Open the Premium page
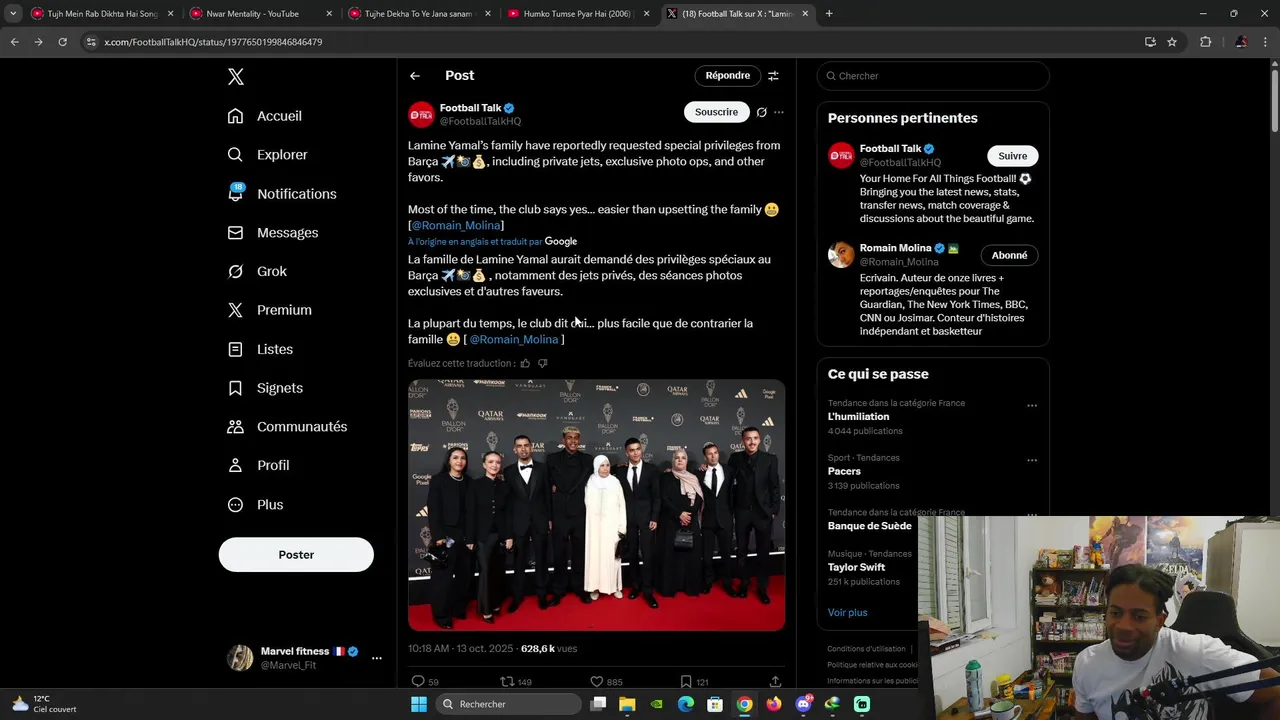Image resolution: width=1280 pixels, height=720 pixels. coord(270,310)
